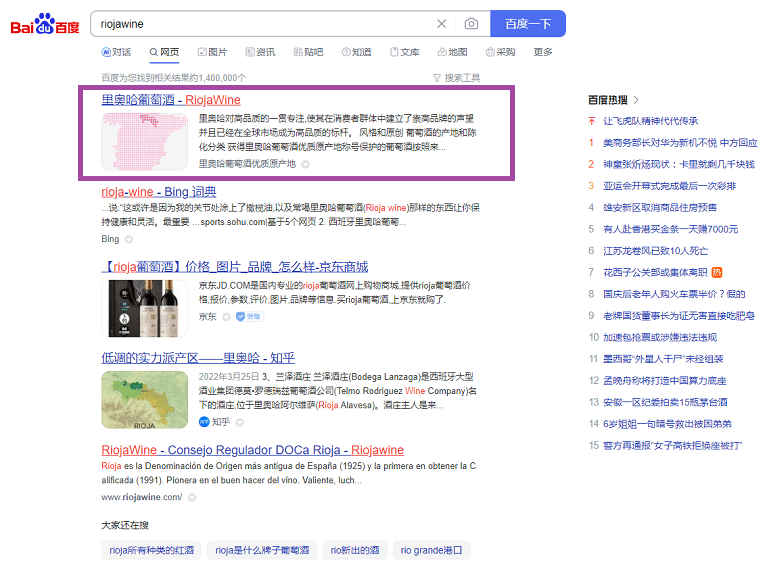Click the 保障 shield badge icon
The height and width of the screenshot is (564, 767).
click(249, 316)
